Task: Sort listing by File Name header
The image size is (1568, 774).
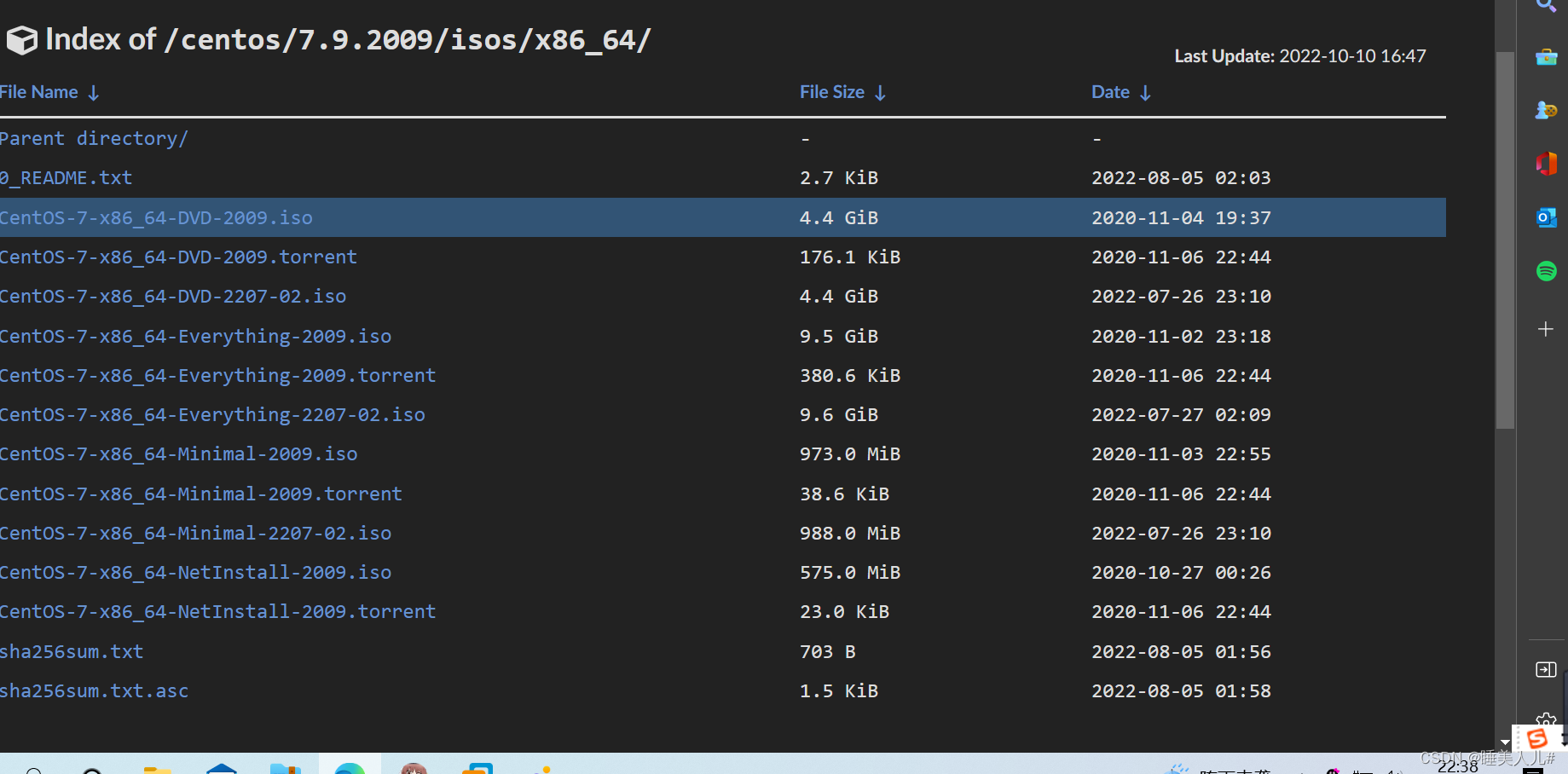Action: click(x=39, y=92)
